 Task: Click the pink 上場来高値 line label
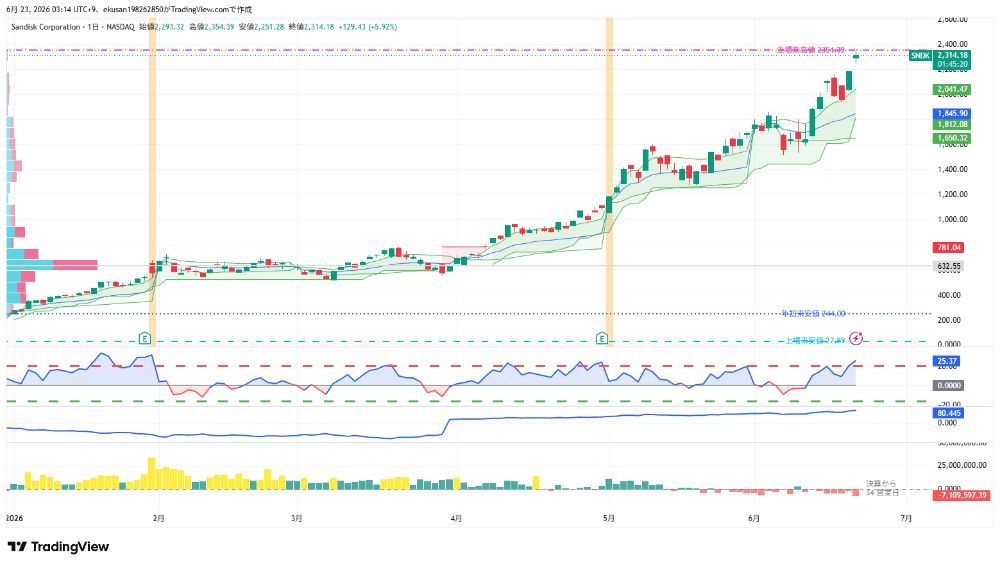pos(811,50)
